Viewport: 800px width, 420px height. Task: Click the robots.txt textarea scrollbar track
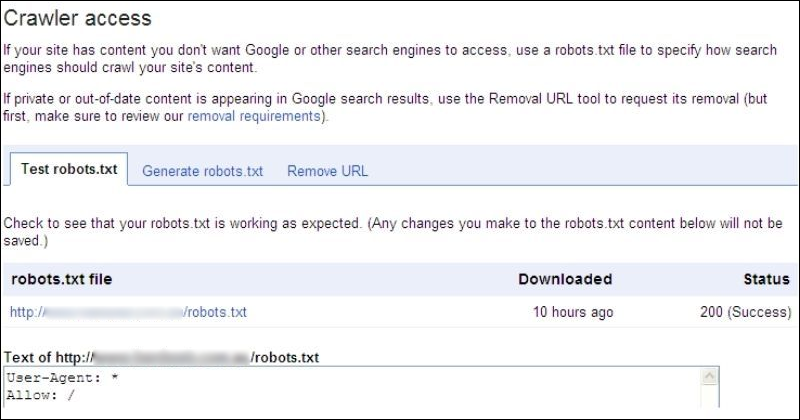[x=709, y=398]
